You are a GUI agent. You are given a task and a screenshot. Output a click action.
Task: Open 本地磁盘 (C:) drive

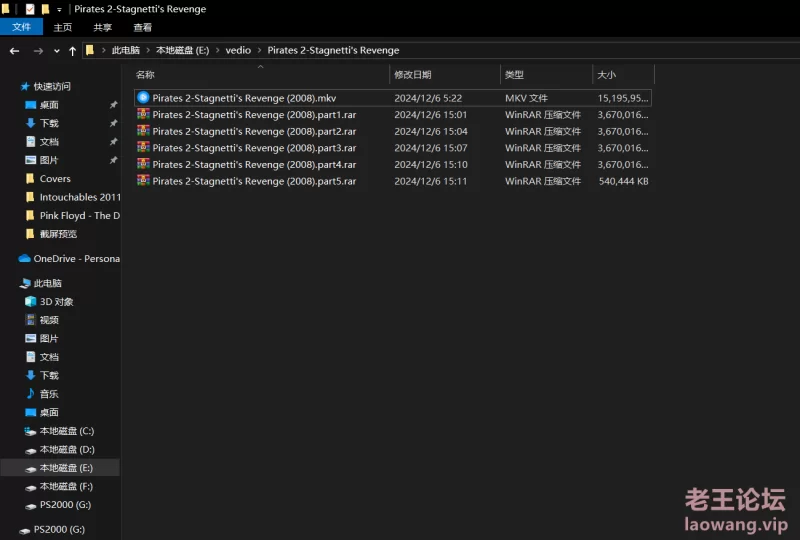pos(67,431)
